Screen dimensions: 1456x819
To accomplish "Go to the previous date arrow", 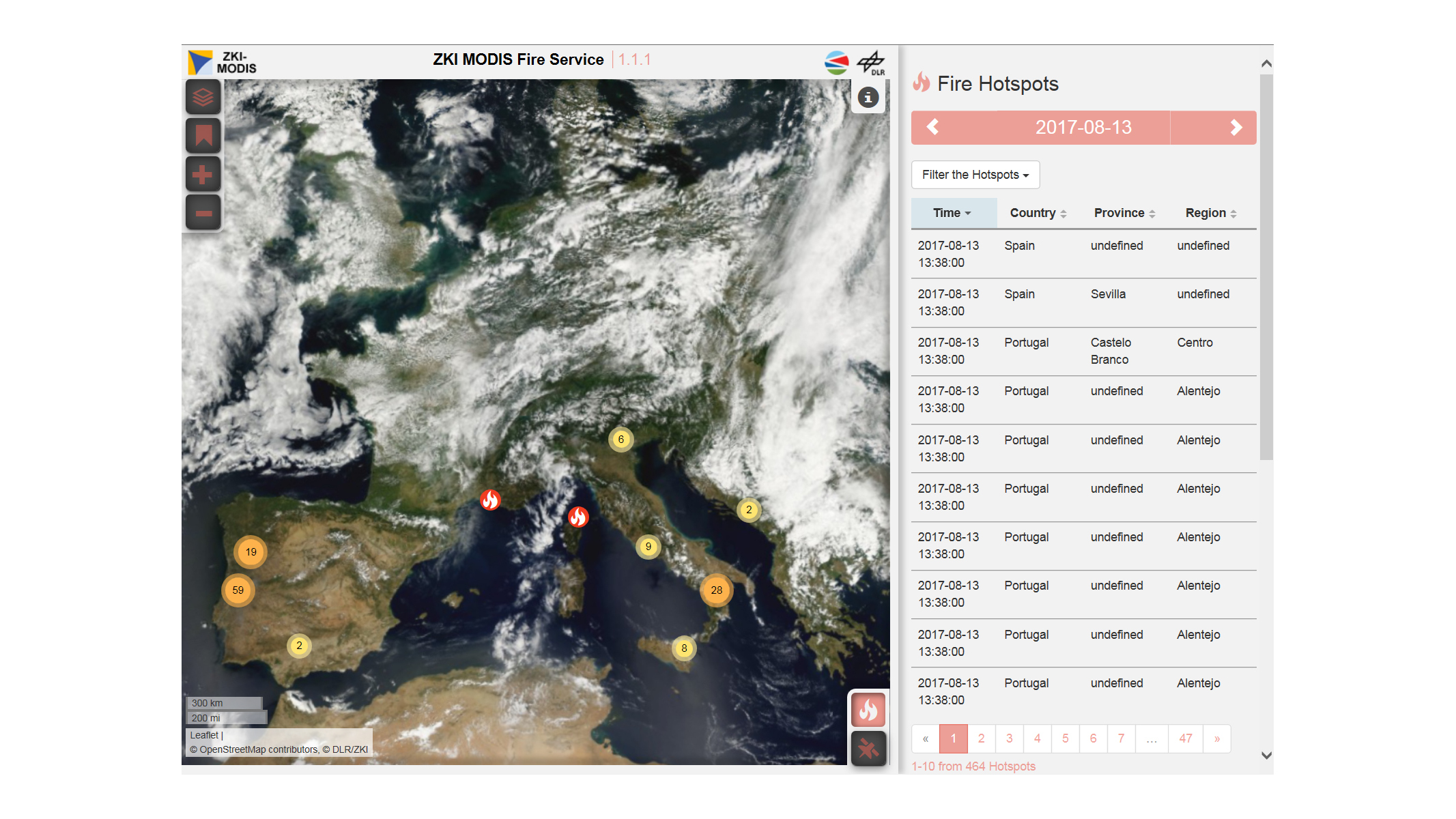I will (x=933, y=128).
